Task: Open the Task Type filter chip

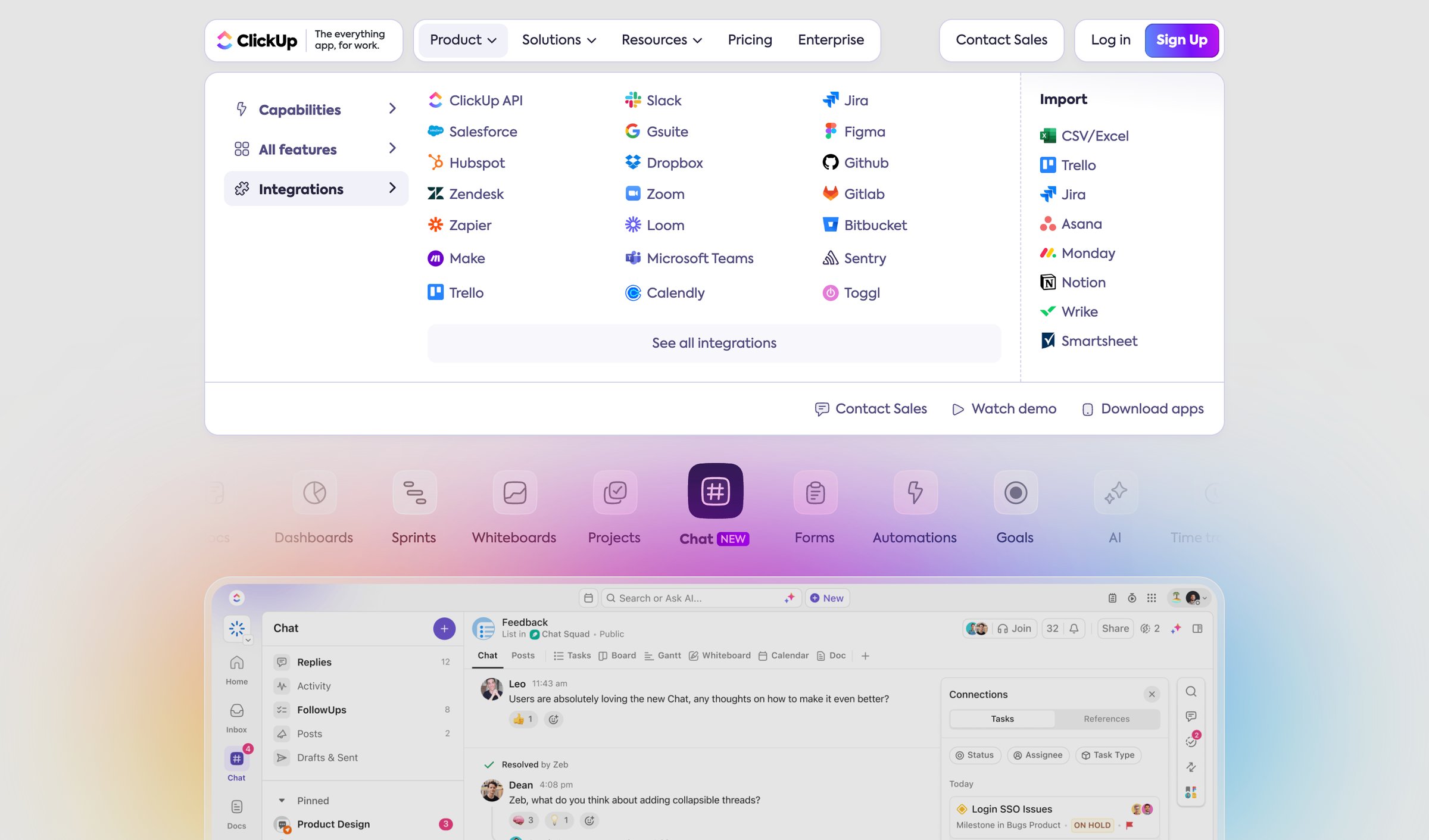Action: pos(1107,755)
